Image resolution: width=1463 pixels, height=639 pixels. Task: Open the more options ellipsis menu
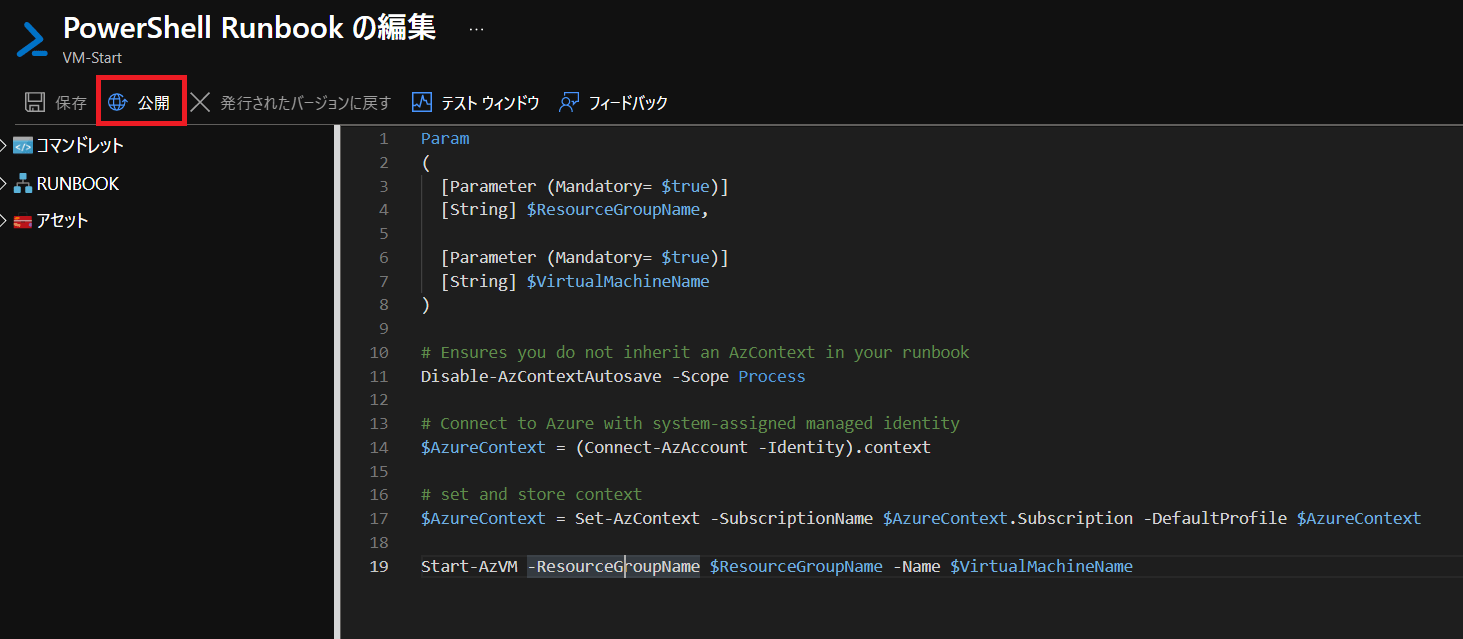476,30
